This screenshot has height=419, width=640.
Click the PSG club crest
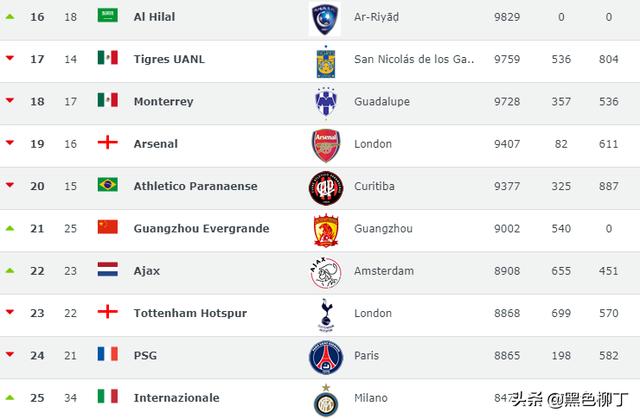coord(325,356)
